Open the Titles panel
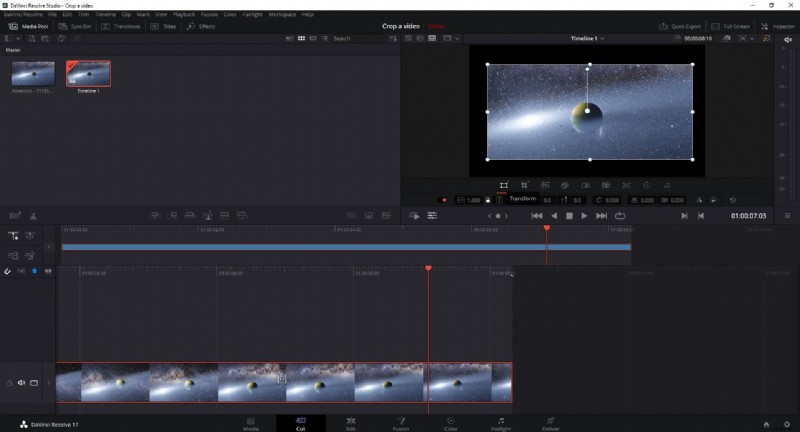The width and height of the screenshot is (800, 432). (163, 26)
